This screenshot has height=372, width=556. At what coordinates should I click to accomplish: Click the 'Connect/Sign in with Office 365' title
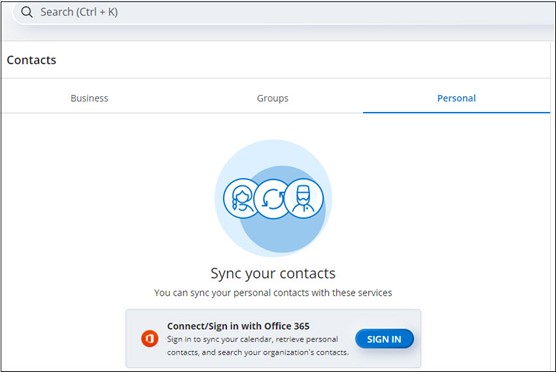coord(238,326)
